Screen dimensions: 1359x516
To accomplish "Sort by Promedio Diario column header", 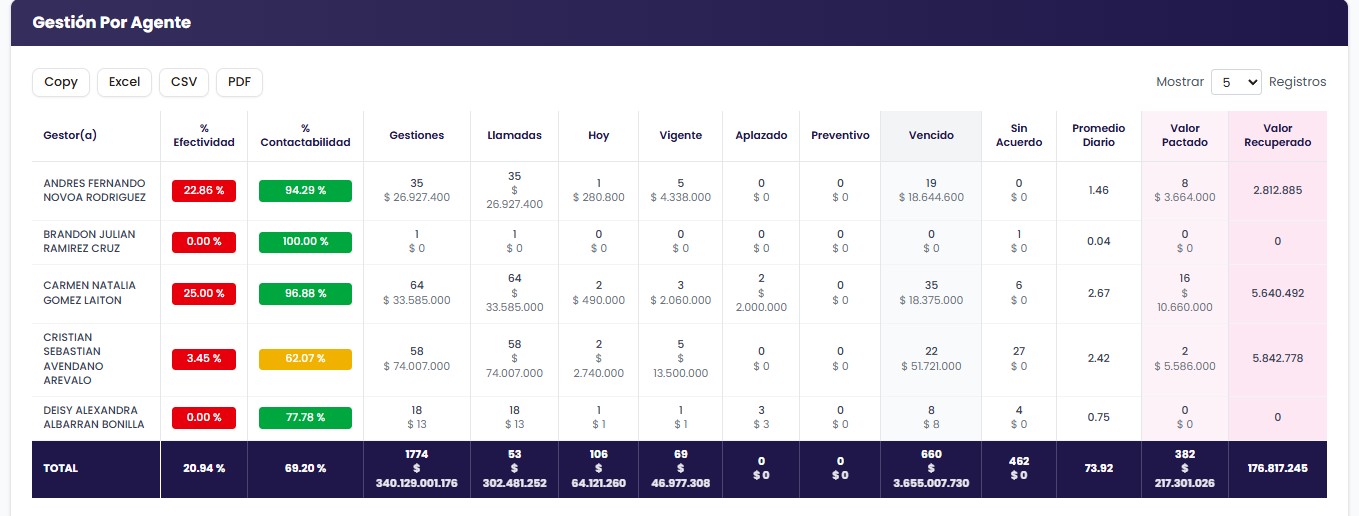I will [x=1098, y=135].
